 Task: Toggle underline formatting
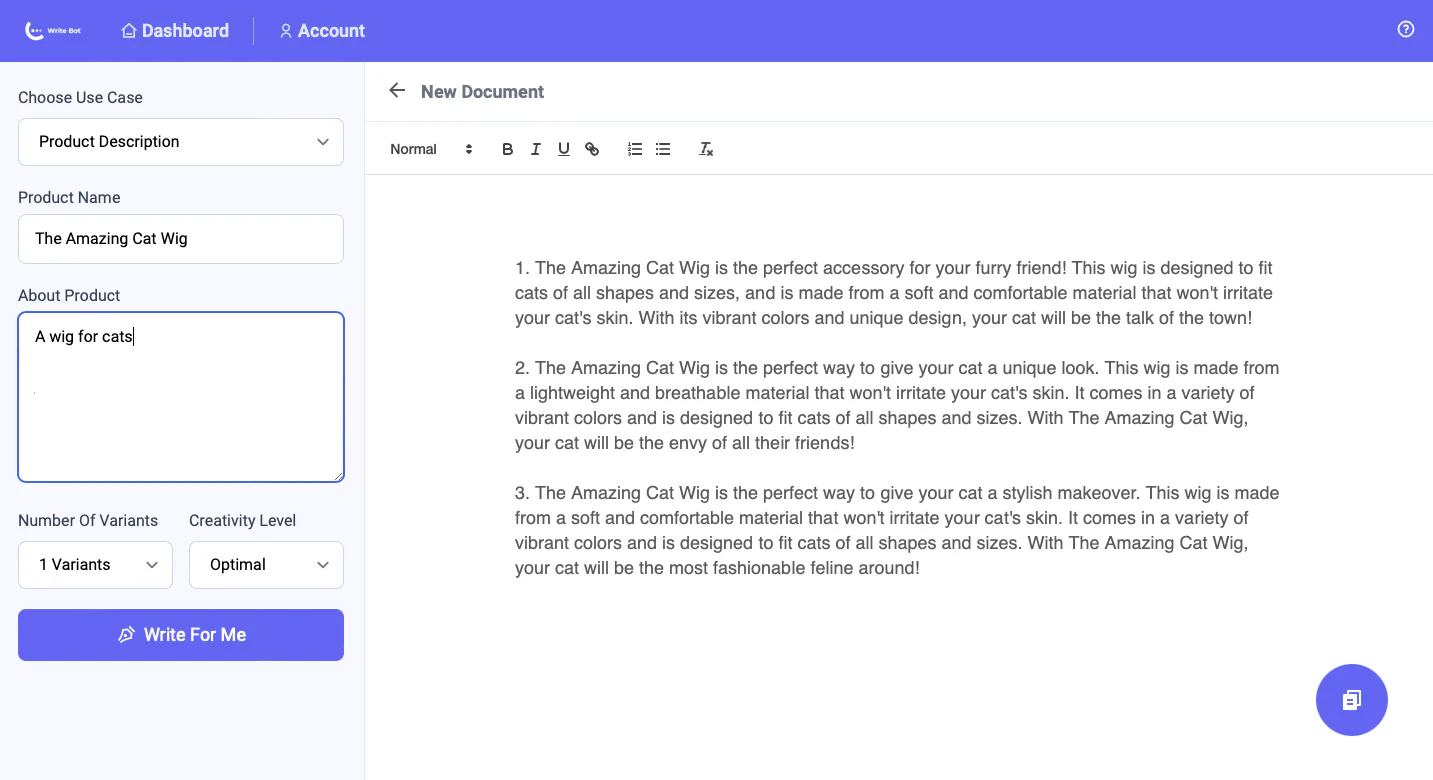tap(563, 148)
